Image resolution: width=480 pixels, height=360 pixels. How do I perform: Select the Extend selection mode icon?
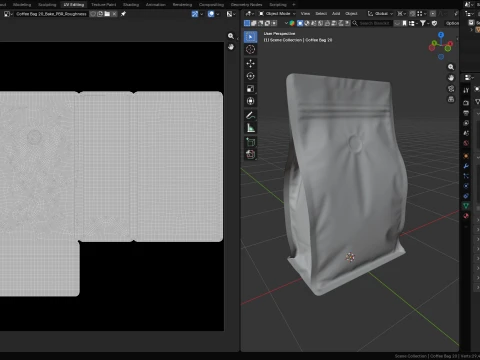coord(254,23)
